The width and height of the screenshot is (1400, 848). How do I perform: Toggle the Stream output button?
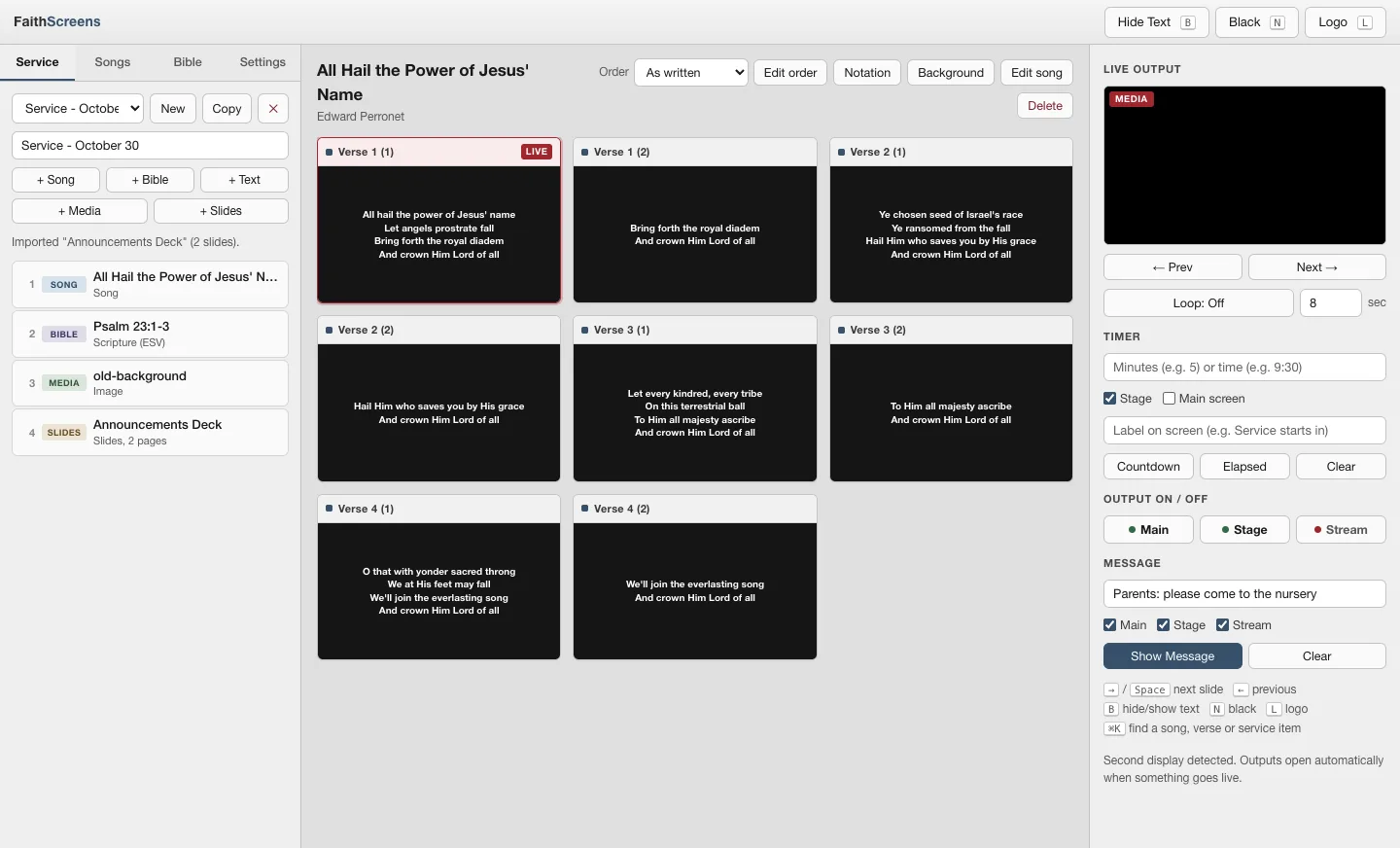1341,529
